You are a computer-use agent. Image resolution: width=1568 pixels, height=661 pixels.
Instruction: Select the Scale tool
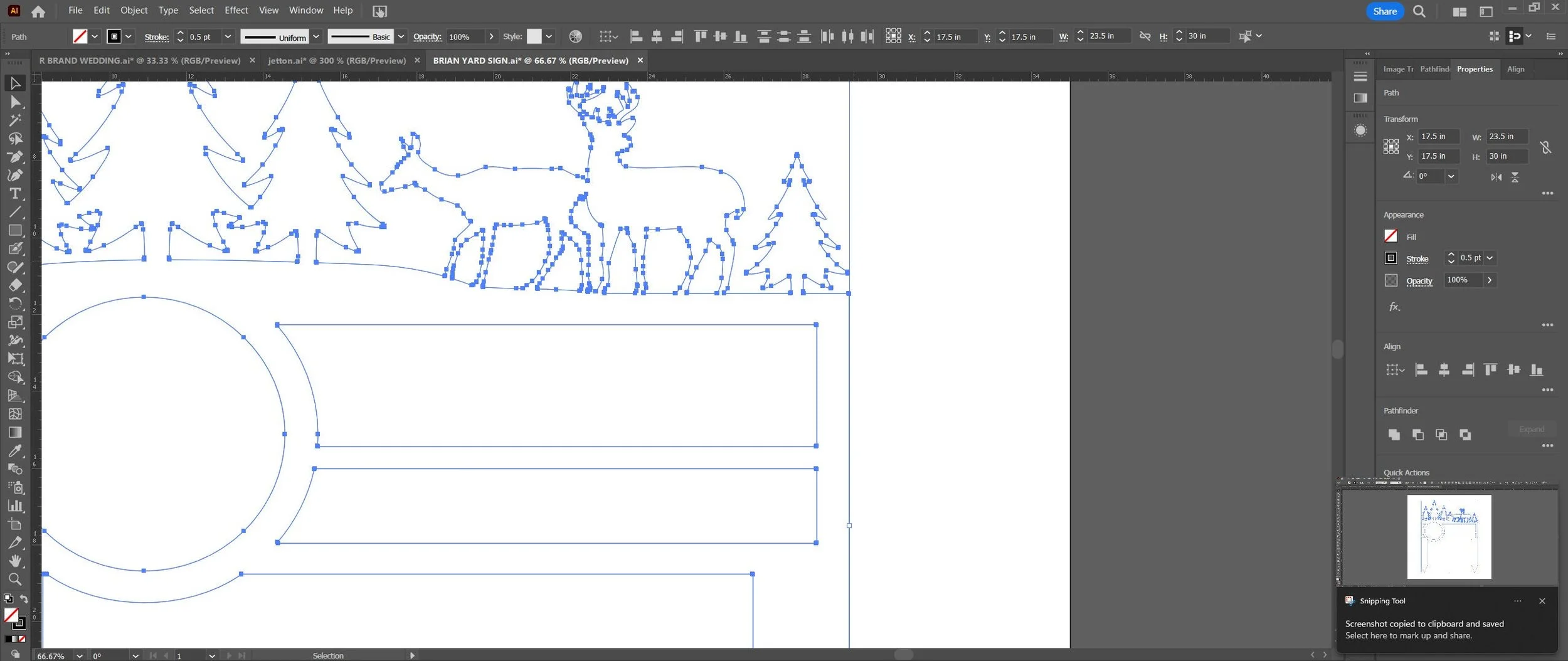pyautogui.click(x=15, y=322)
